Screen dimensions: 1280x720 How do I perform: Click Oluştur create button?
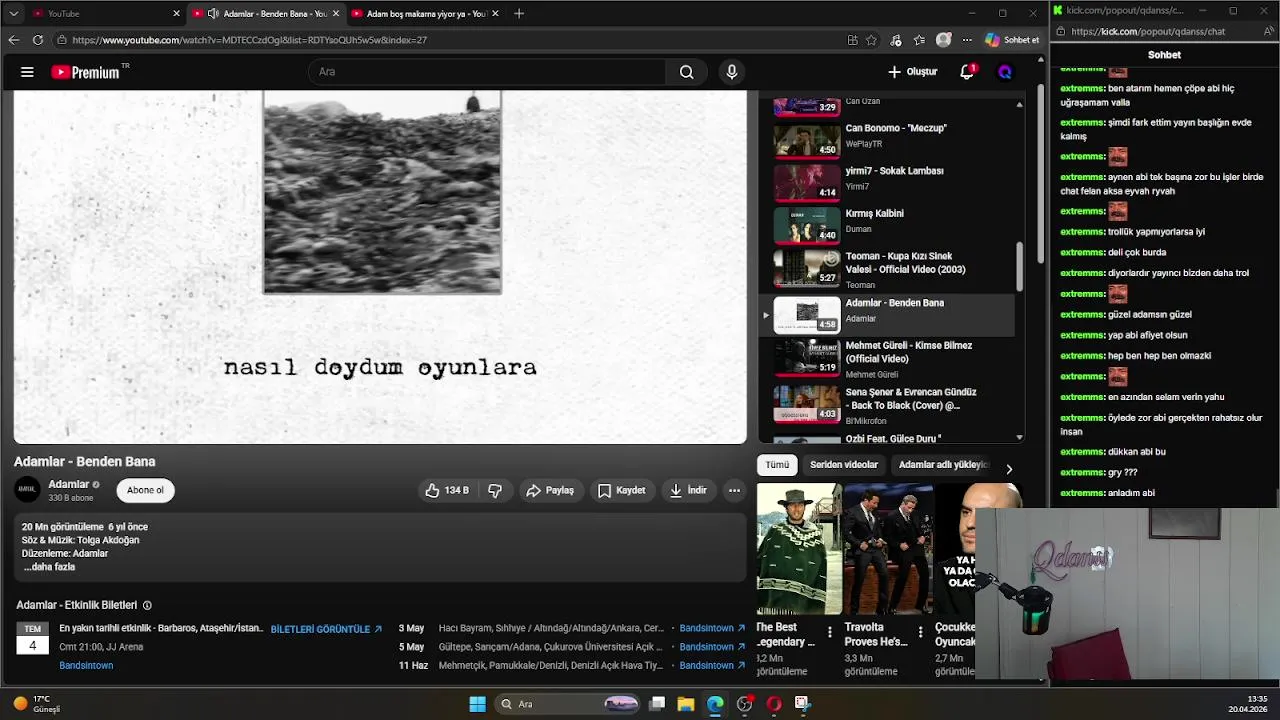[x=912, y=72]
